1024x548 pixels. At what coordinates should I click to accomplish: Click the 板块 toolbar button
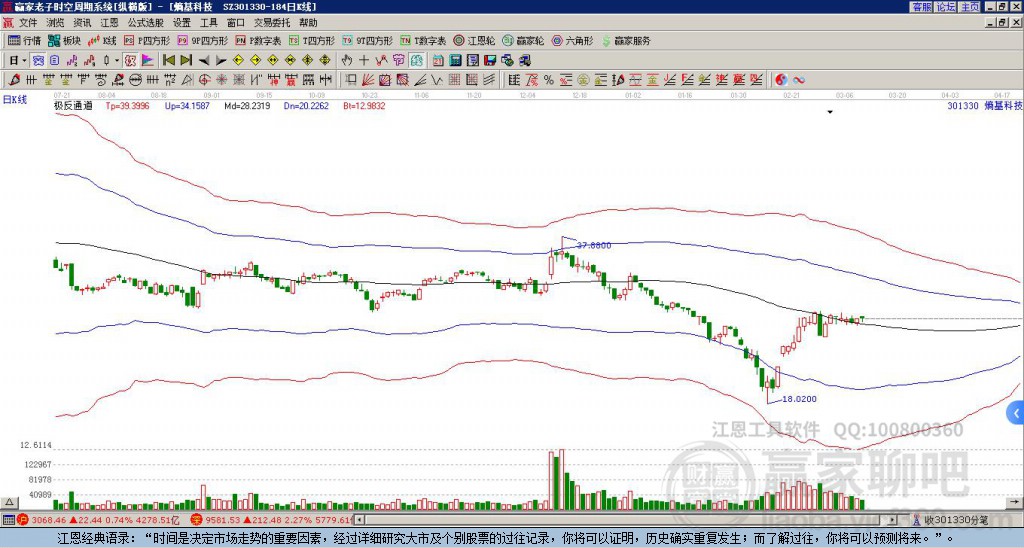[64, 40]
